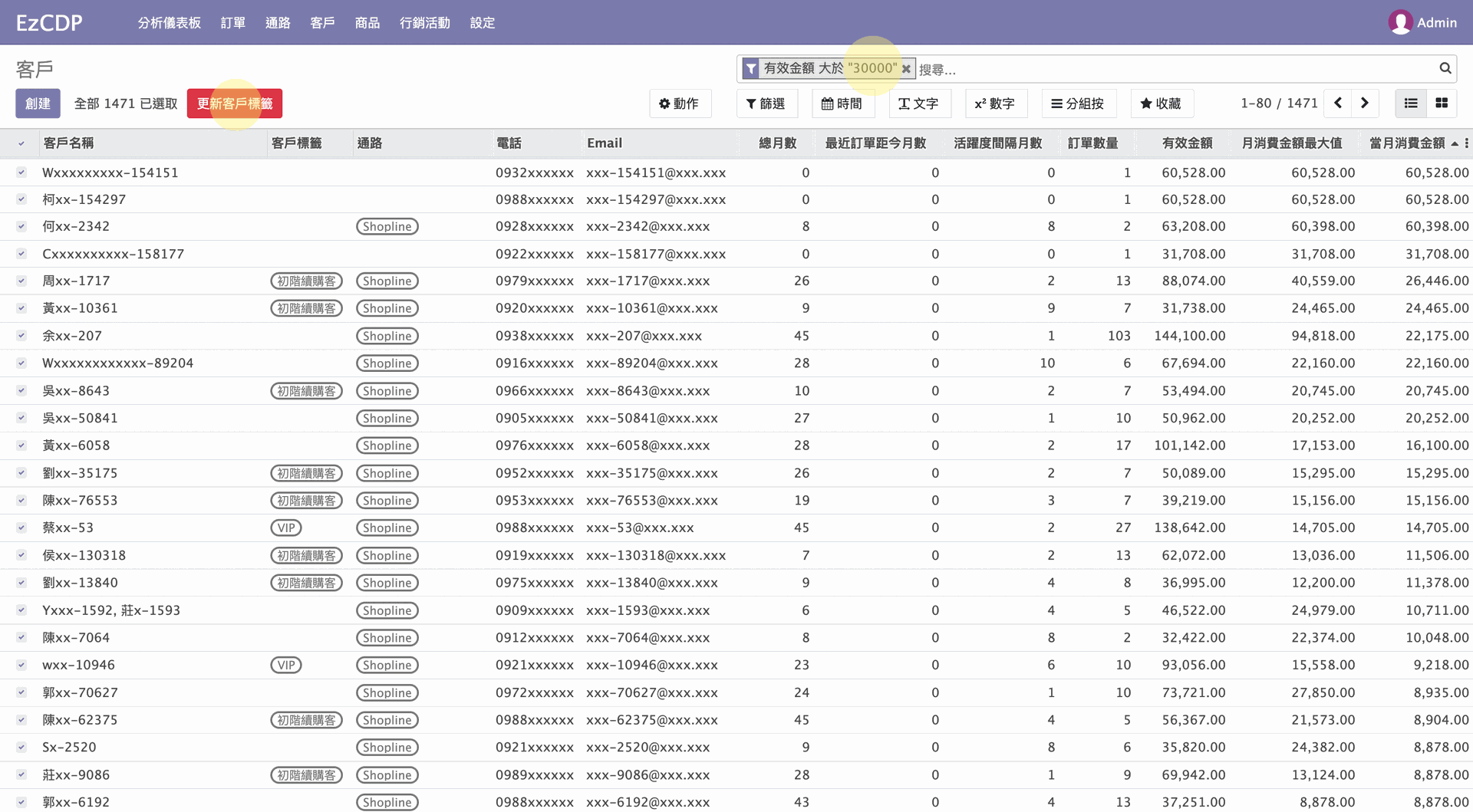Image resolution: width=1473 pixels, height=812 pixels.
Task: Open customer Yxxx-1592, 莊x-1593
Action: (x=111, y=610)
